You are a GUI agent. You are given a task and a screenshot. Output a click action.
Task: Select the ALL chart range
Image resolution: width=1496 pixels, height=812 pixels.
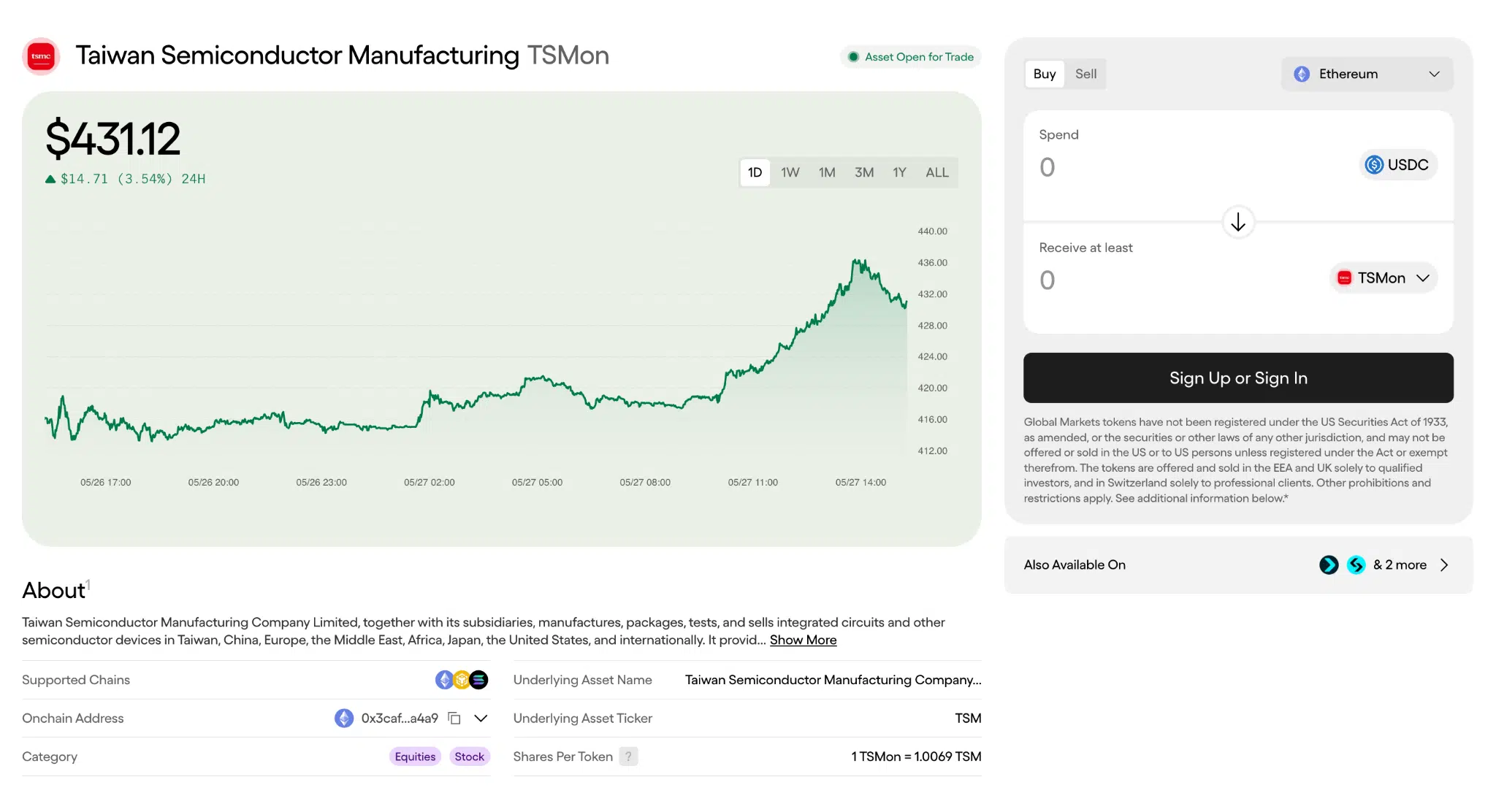[x=937, y=173]
